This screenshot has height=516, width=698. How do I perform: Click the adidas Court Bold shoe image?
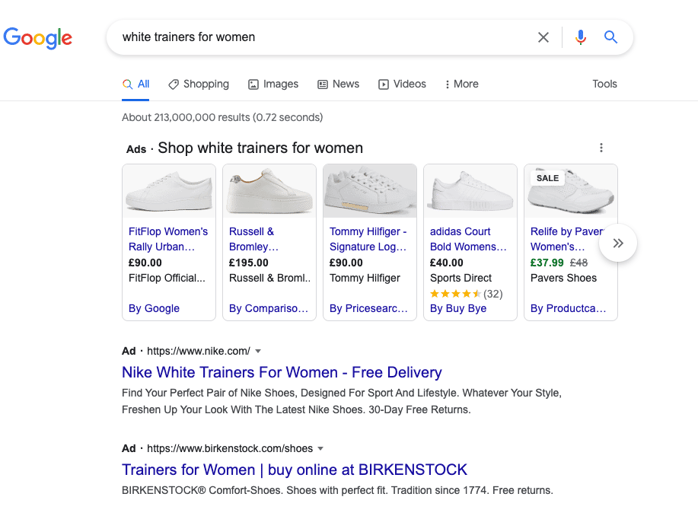(470, 191)
